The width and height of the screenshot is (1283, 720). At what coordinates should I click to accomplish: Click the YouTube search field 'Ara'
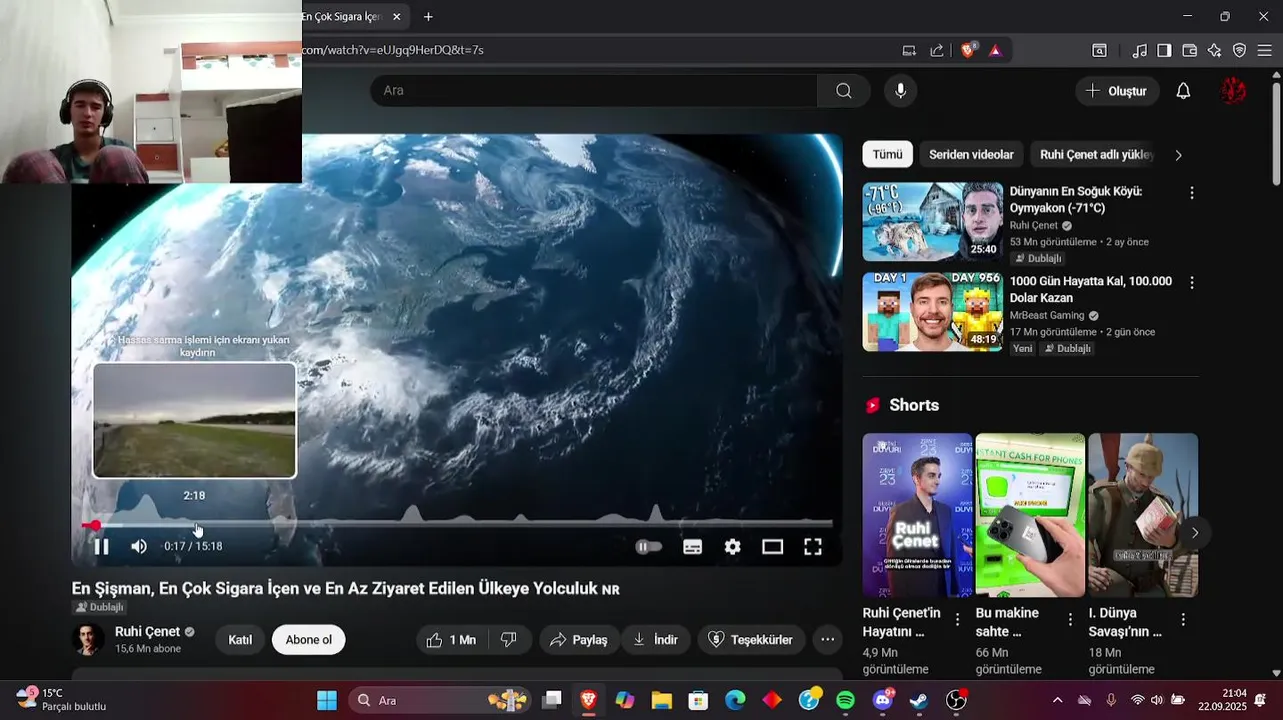click(594, 90)
